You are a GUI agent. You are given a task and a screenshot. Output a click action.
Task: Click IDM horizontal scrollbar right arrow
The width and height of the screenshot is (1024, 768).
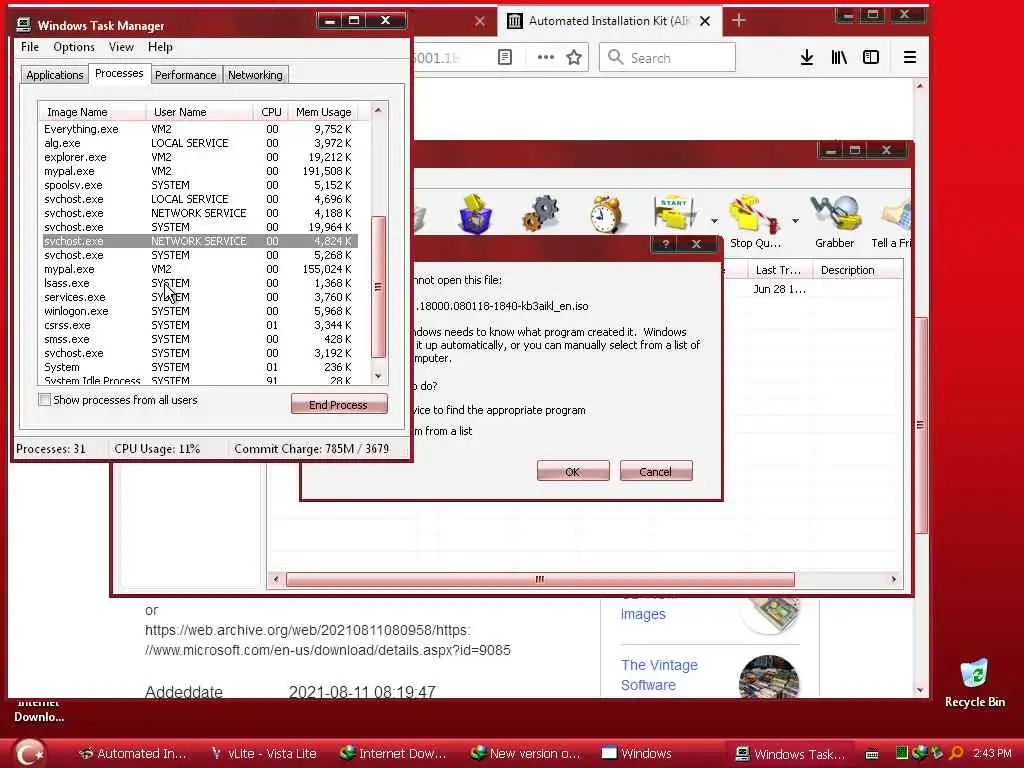[893, 579]
